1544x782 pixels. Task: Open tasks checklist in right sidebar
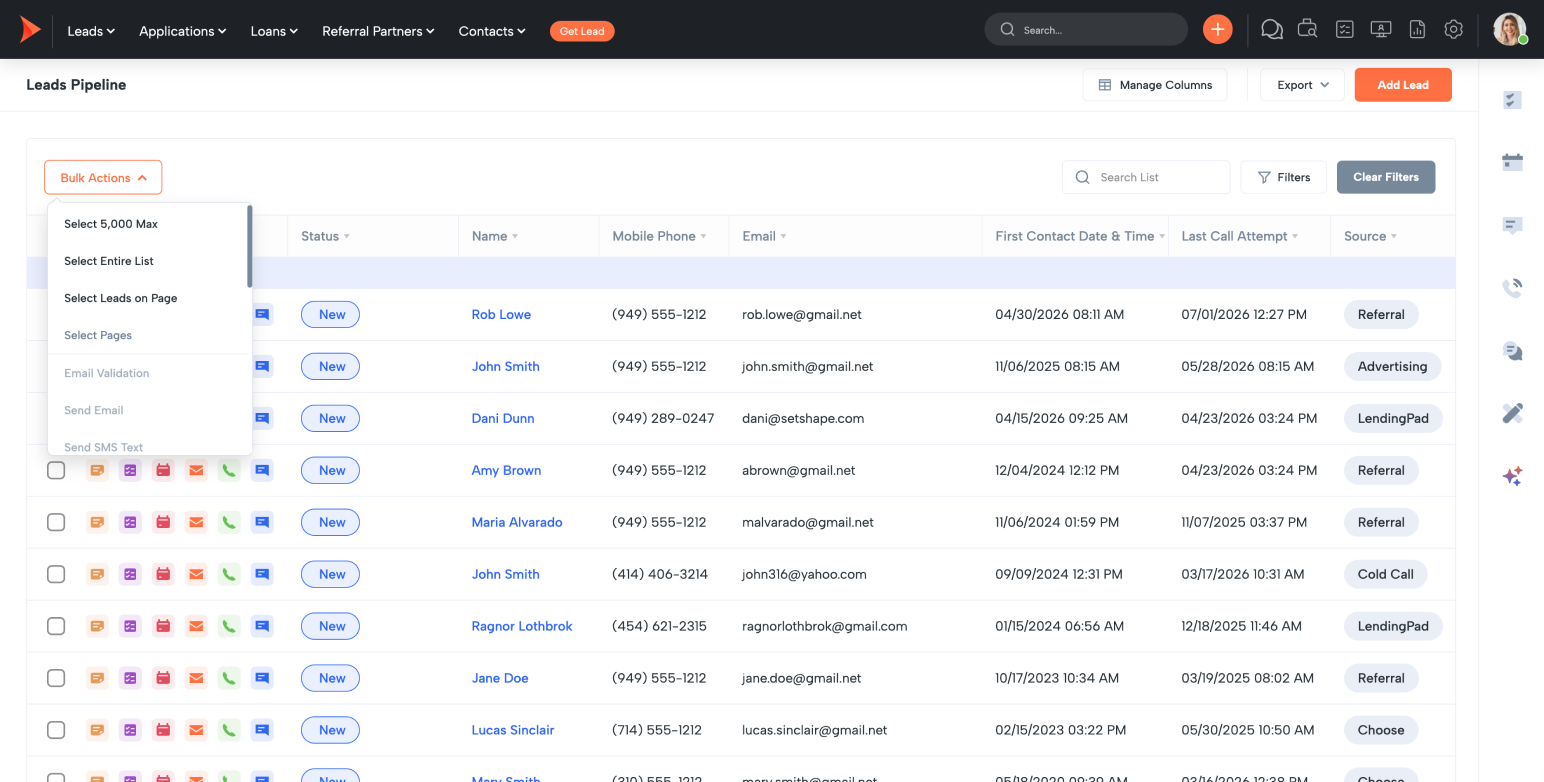(1512, 100)
